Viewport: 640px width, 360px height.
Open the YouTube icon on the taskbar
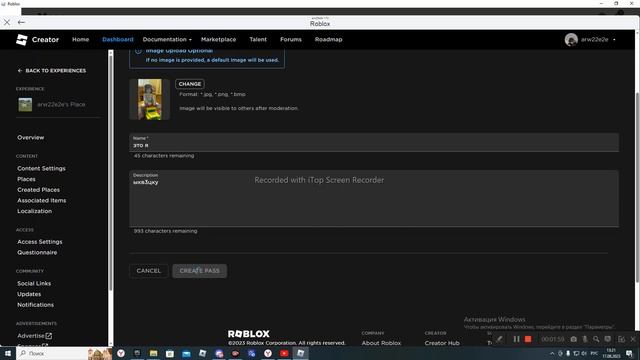(284, 353)
